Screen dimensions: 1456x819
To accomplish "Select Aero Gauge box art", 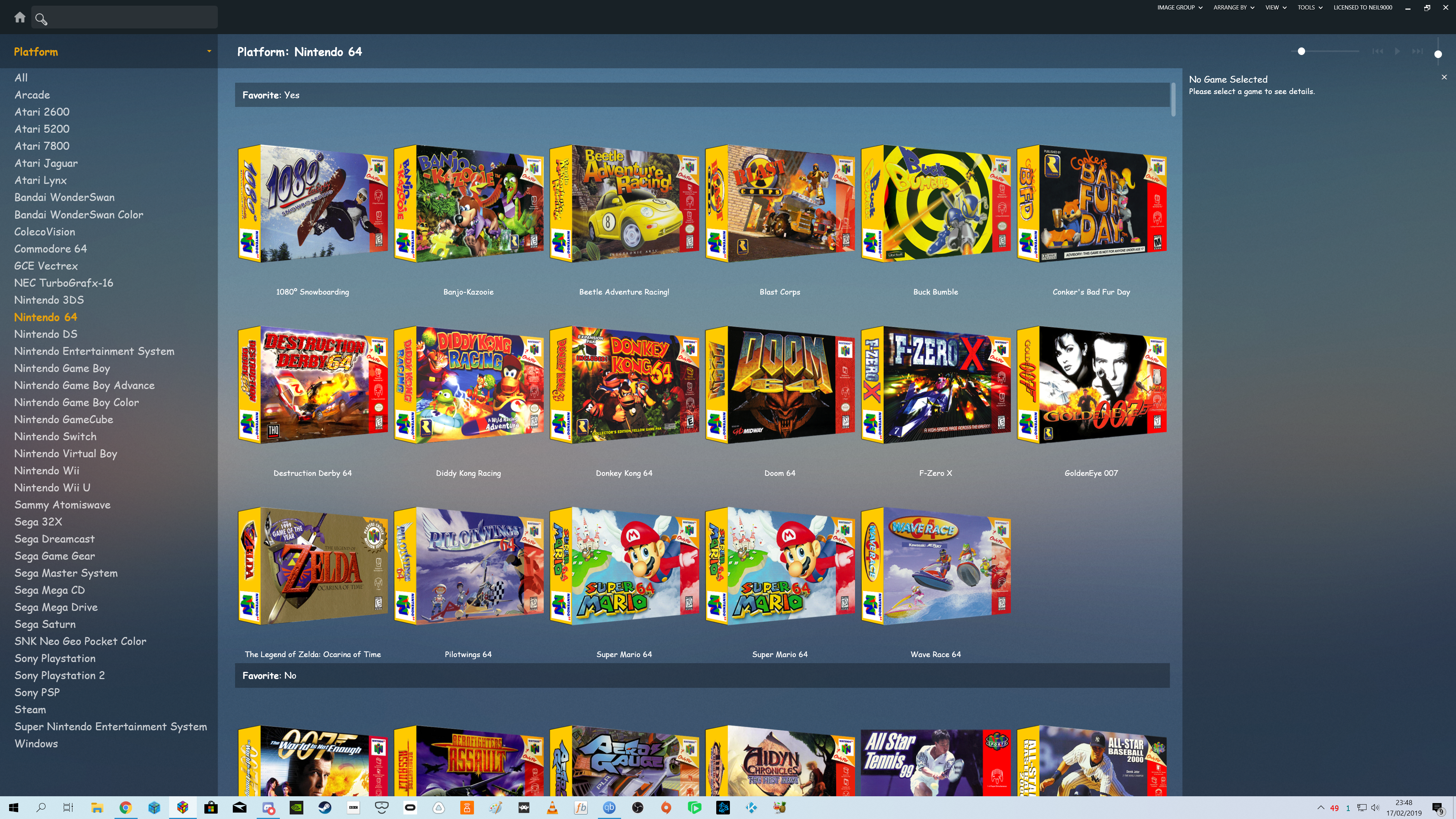I will [x=624, y=761].
